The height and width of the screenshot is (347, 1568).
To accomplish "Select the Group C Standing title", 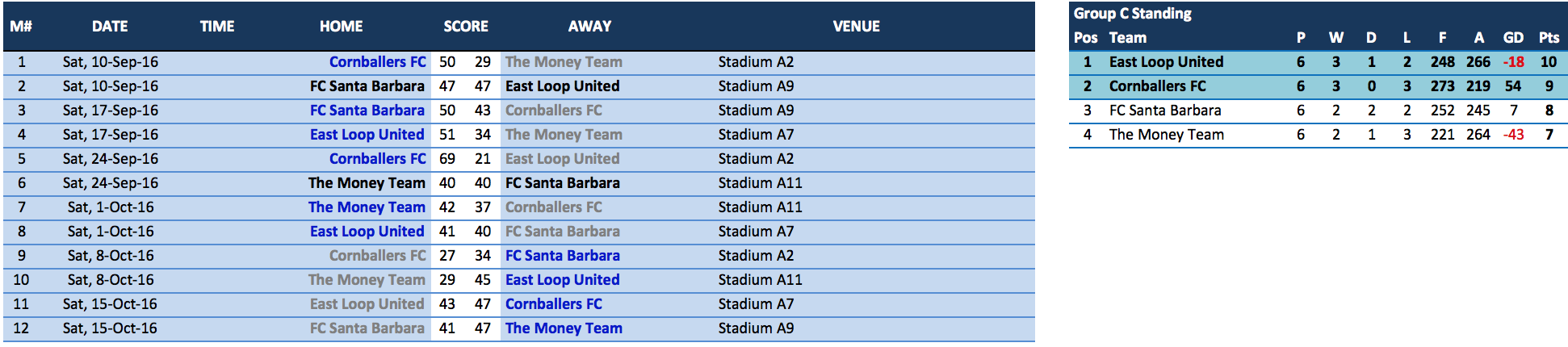I will click(1132, 14).
